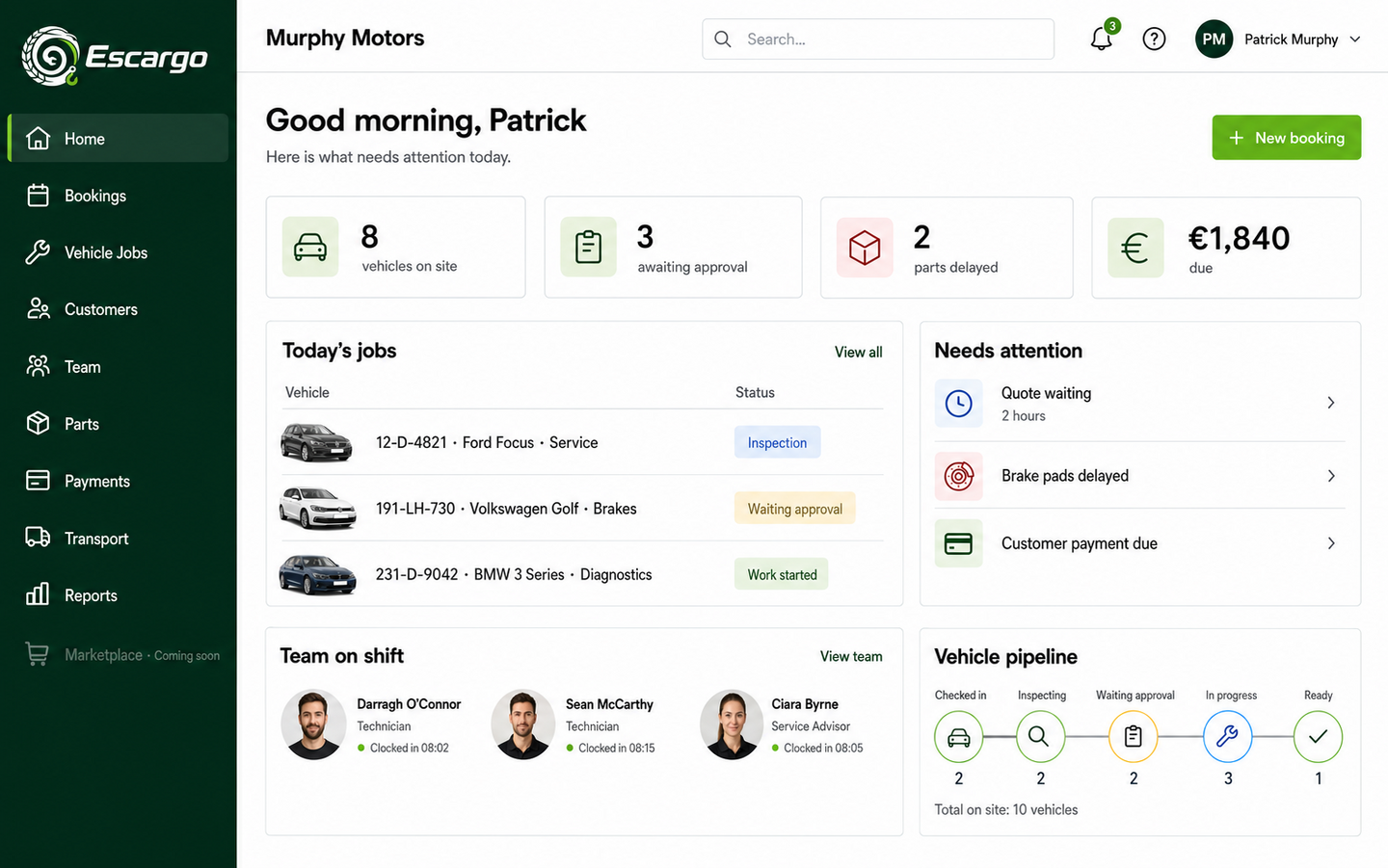The width and height of the screenshot is (1388, 868).
Task: Click the car icon on vehicles on site card
Action: pyautogui.click(x=310, y=247)
